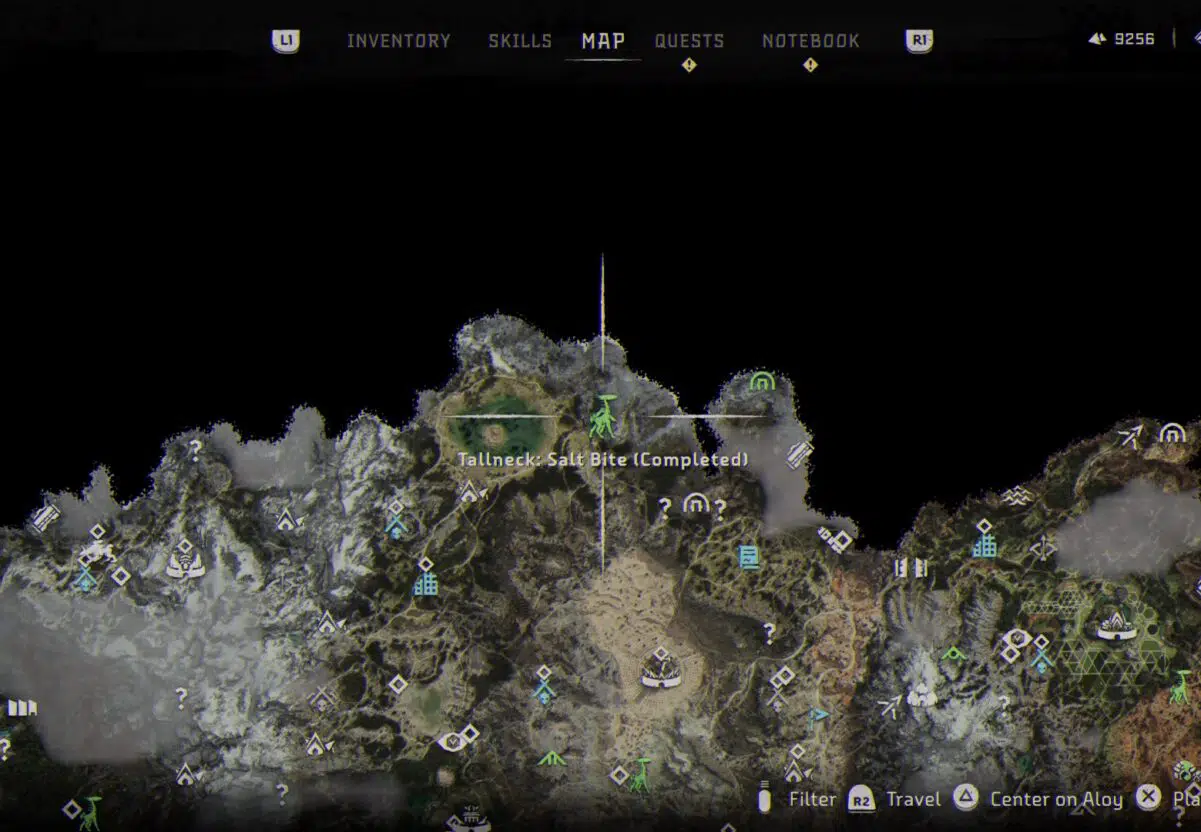Select the blue document datapoint icon

point(748,556)
